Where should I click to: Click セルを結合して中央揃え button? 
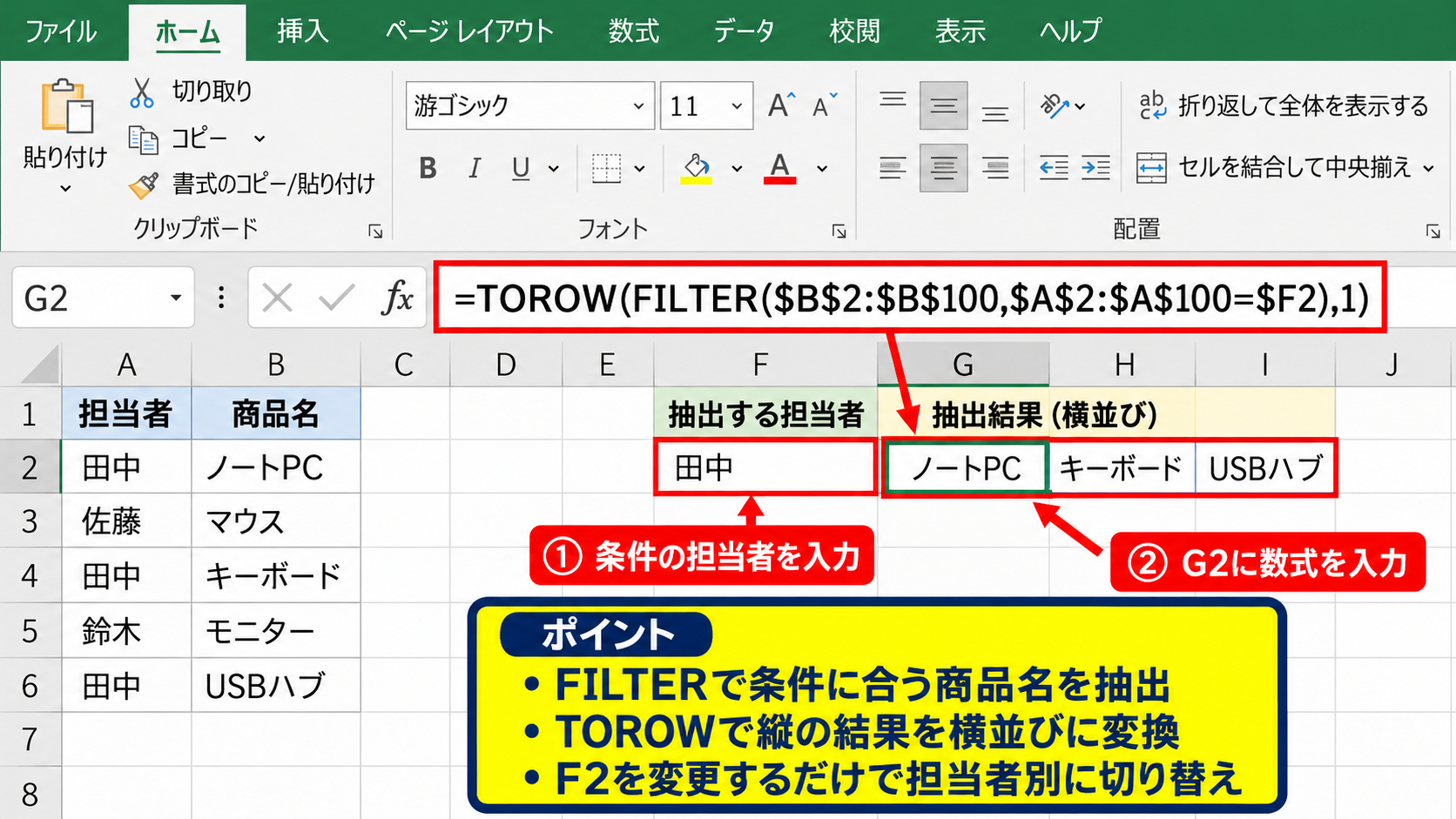(x=1285, y=167)
